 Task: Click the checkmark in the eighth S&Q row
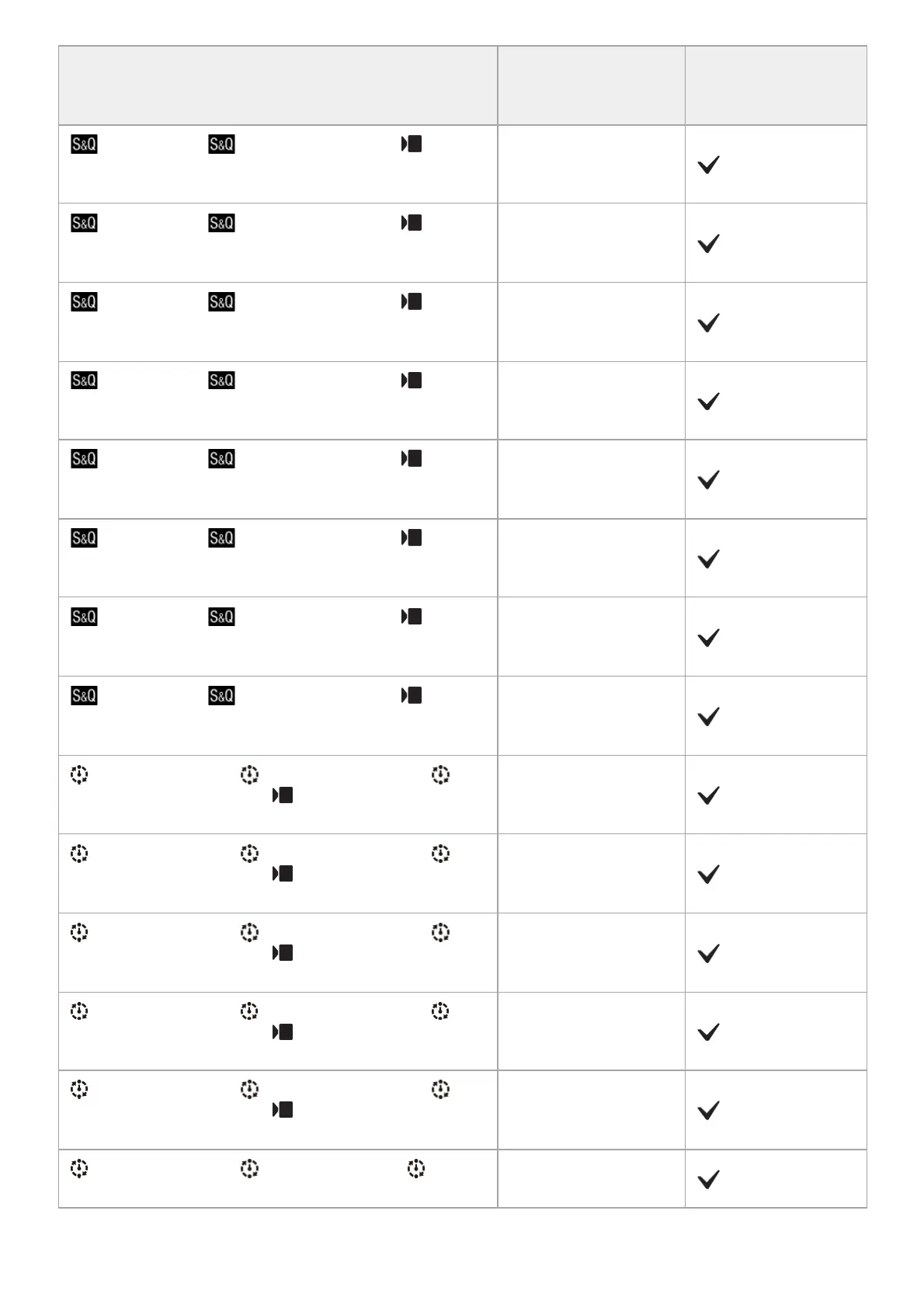coord(708,716)
